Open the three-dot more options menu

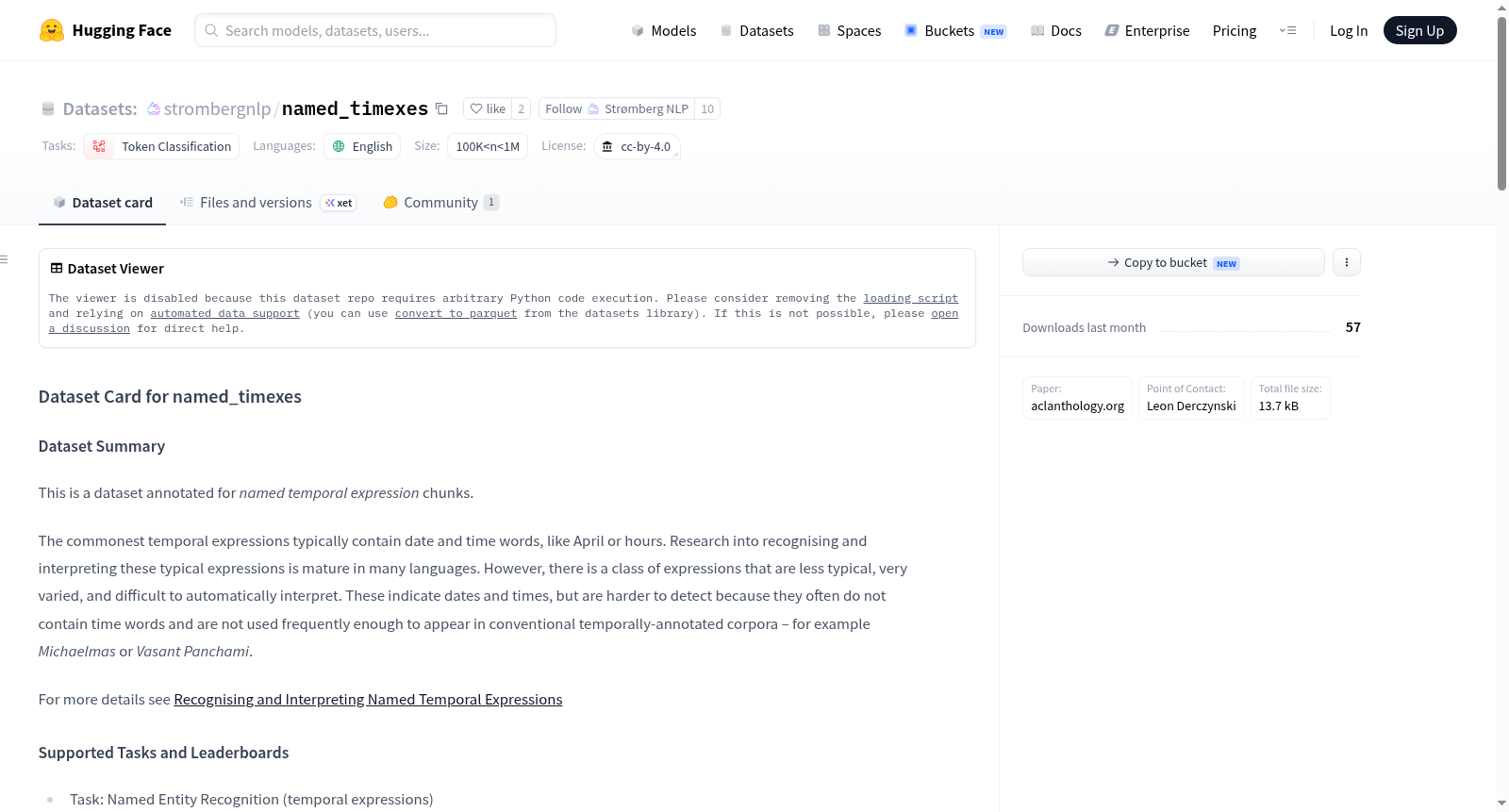[1347, 262]
